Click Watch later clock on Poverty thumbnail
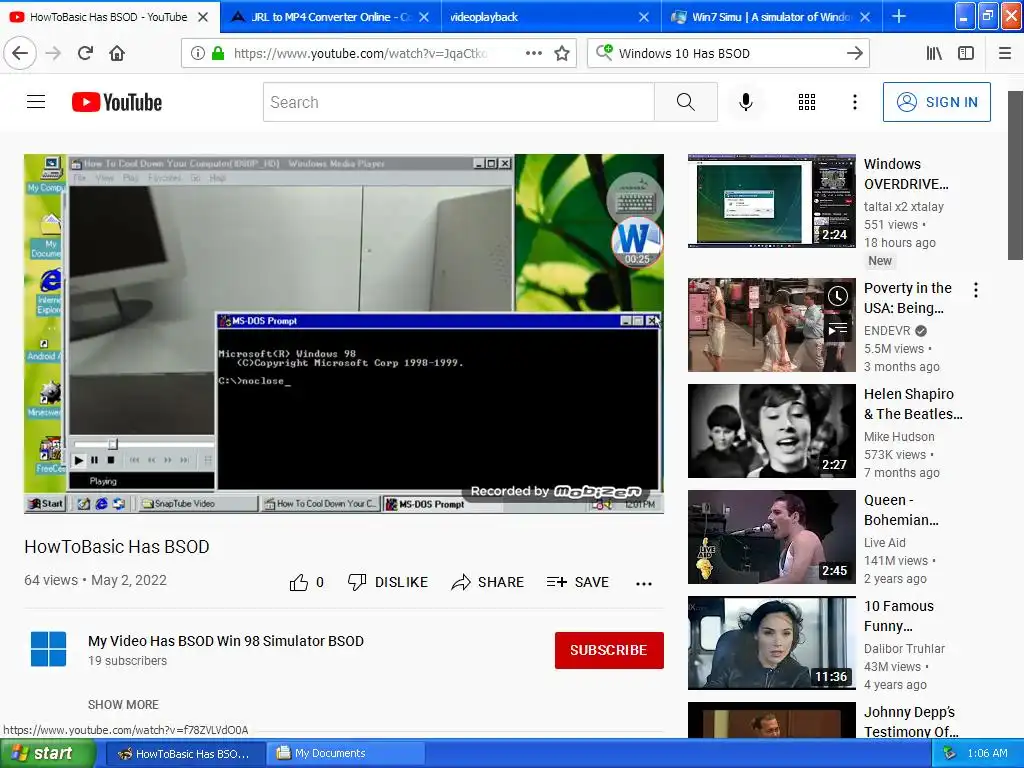Image resolution: width=1024 pixels, height=768 pixels. click(838, 296)
